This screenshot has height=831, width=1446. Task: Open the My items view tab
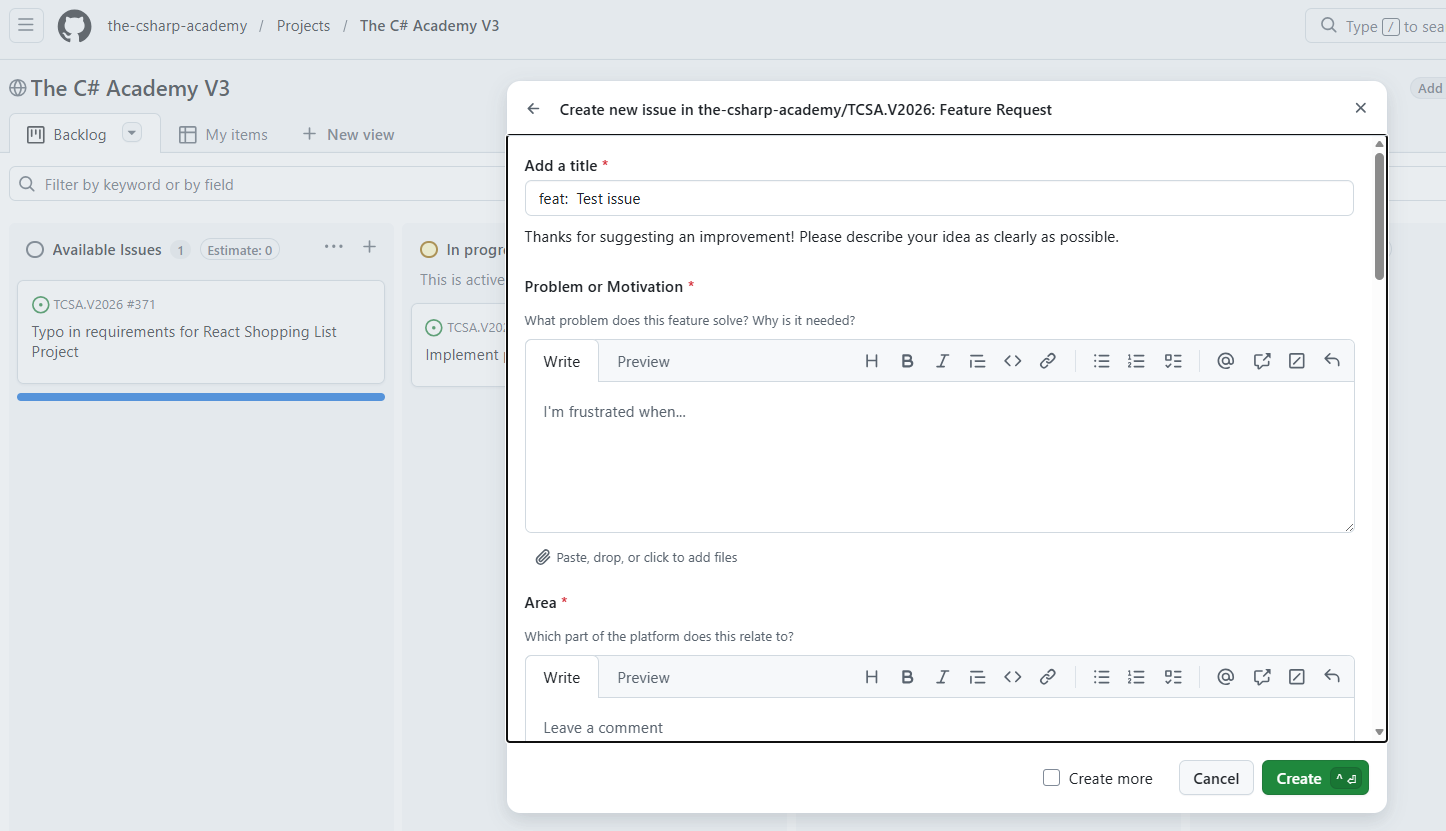223,134
